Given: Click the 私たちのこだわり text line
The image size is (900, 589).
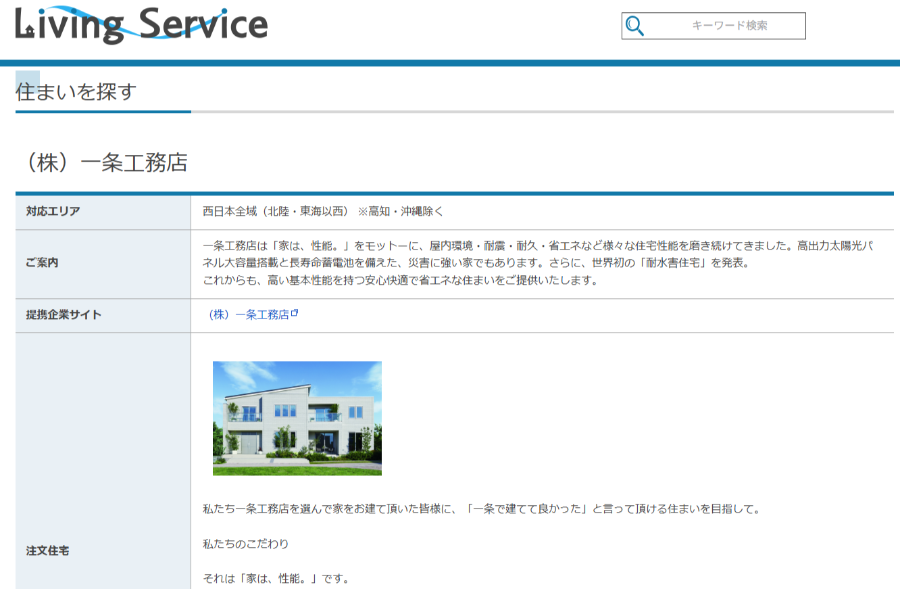Looking at the screenshot, I should [246, 544].
